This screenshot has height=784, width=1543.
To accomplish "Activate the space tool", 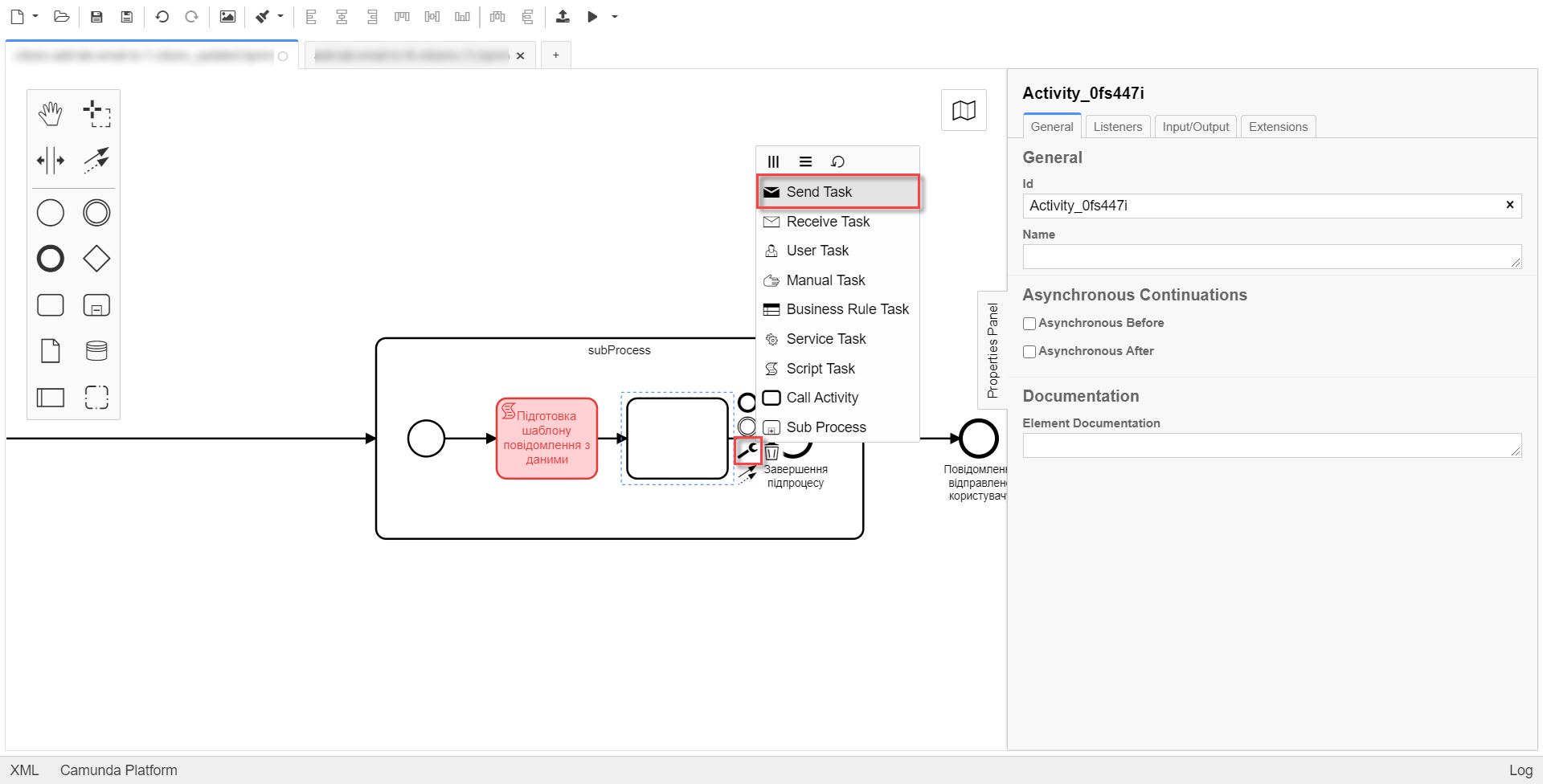I will [x=50, y=160].
